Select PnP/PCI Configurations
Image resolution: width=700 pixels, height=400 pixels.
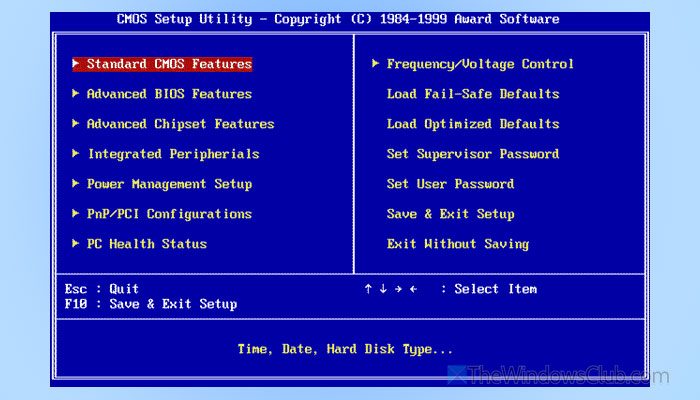[169, 214]
